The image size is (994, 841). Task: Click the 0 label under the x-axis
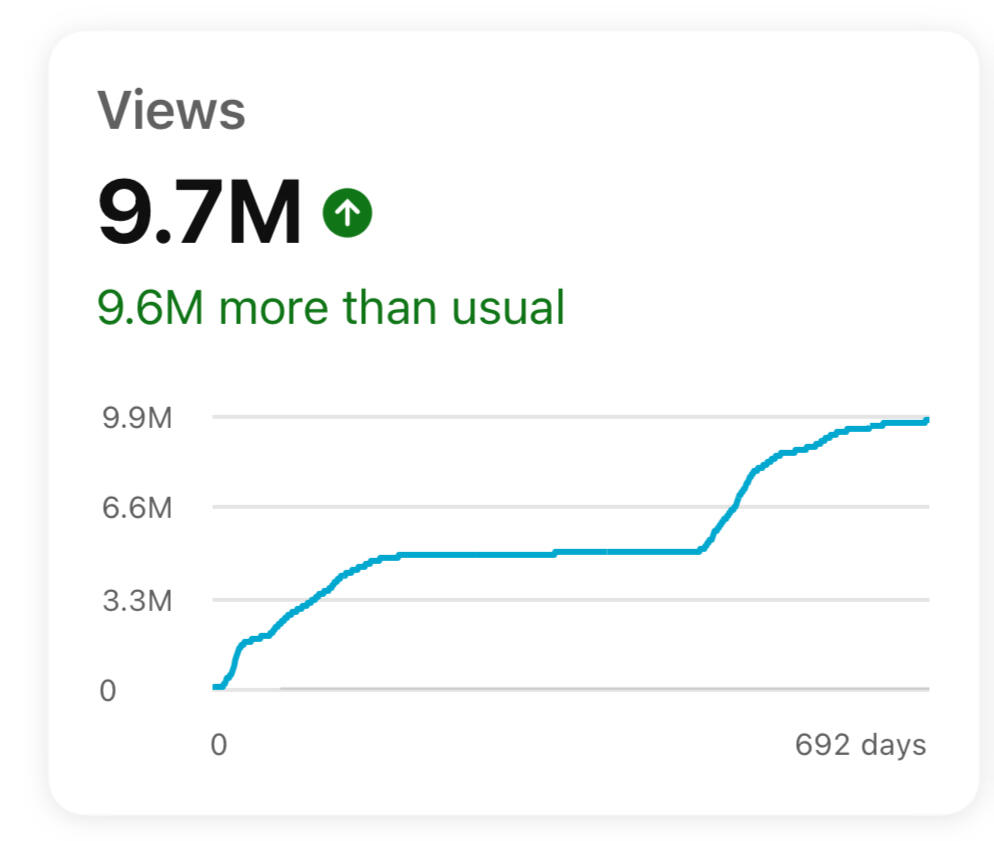pos(218,745)
